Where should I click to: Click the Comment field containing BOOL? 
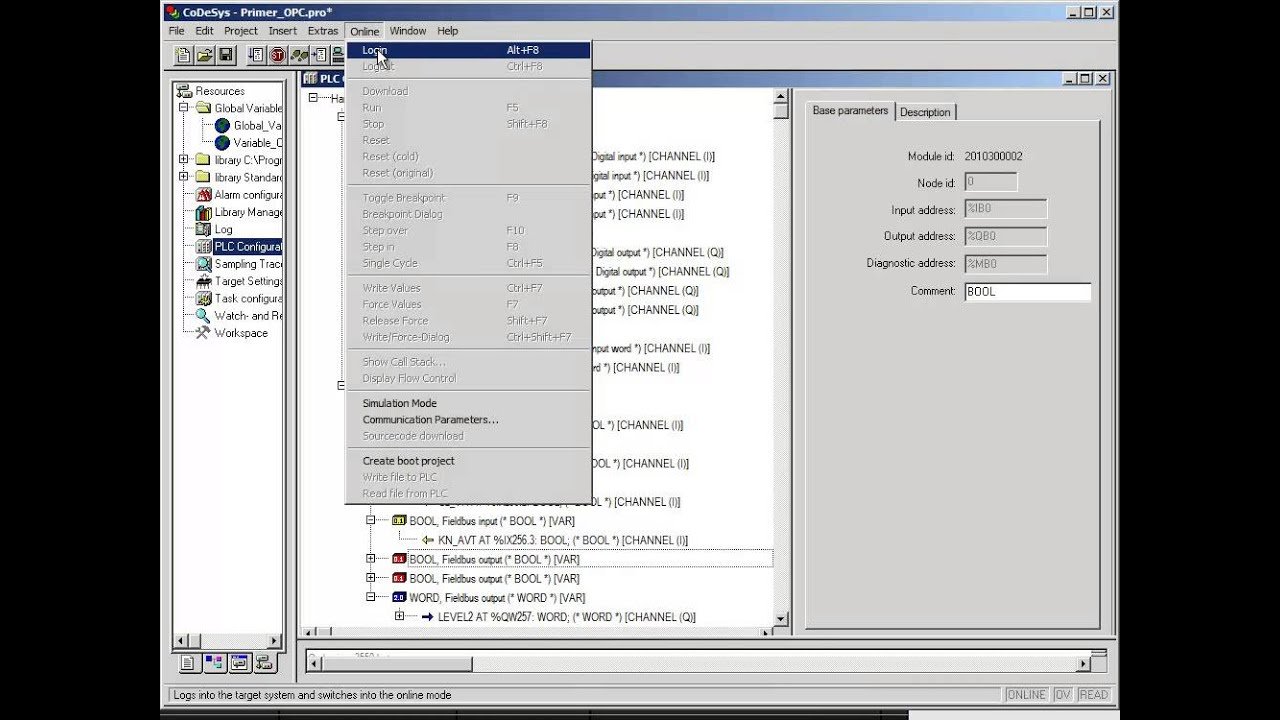[1027, 292]
